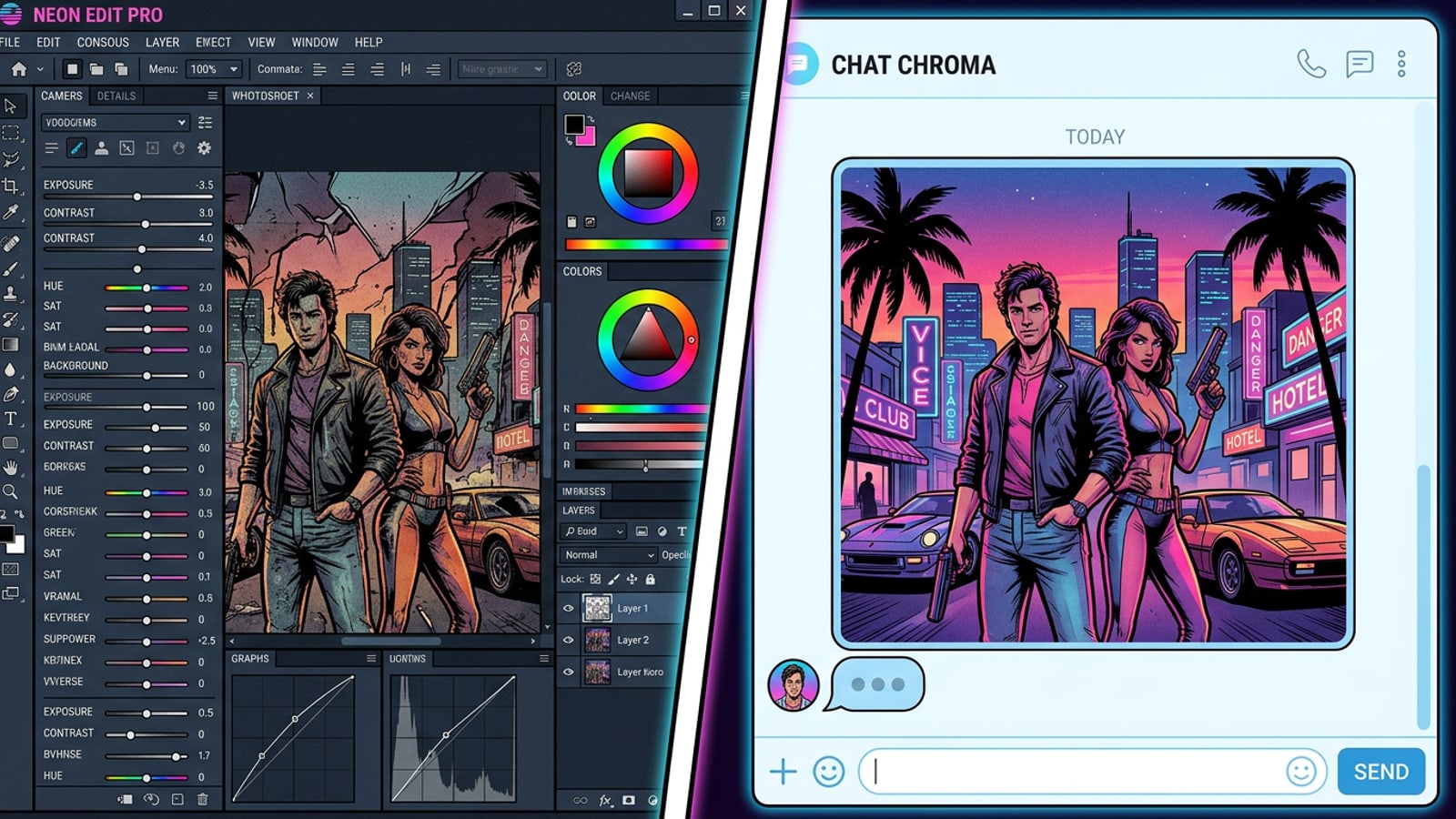This screenshot has width=1456, height=819.
Task: Click the person icon in Camers panel
Action: [x=102, y=147]
